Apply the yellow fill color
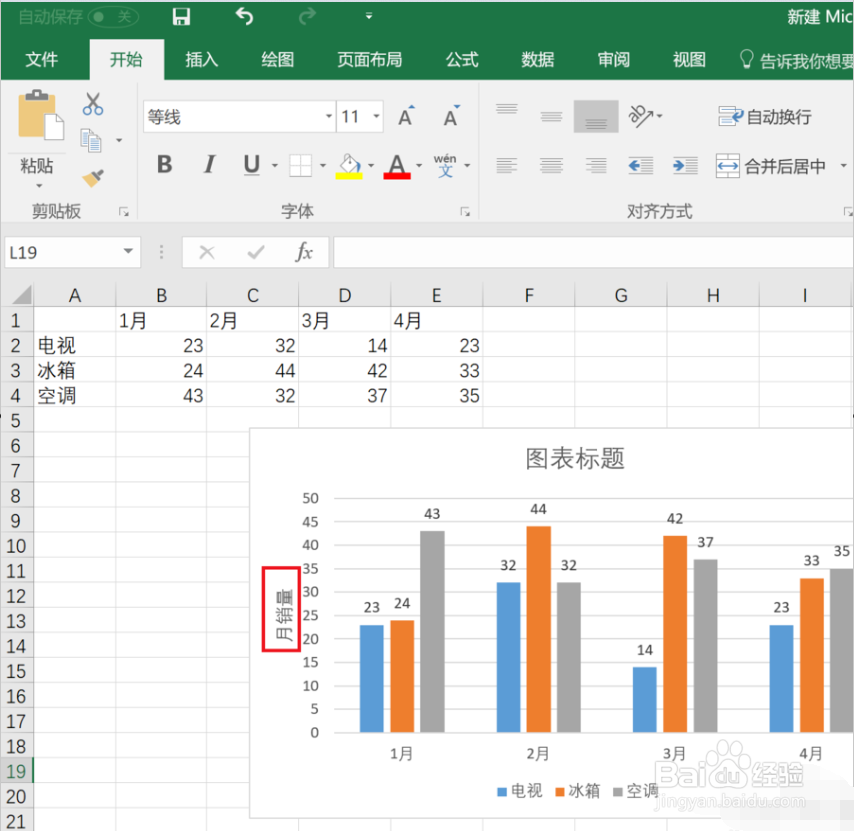The image size is (854, 831). point(349,166)
